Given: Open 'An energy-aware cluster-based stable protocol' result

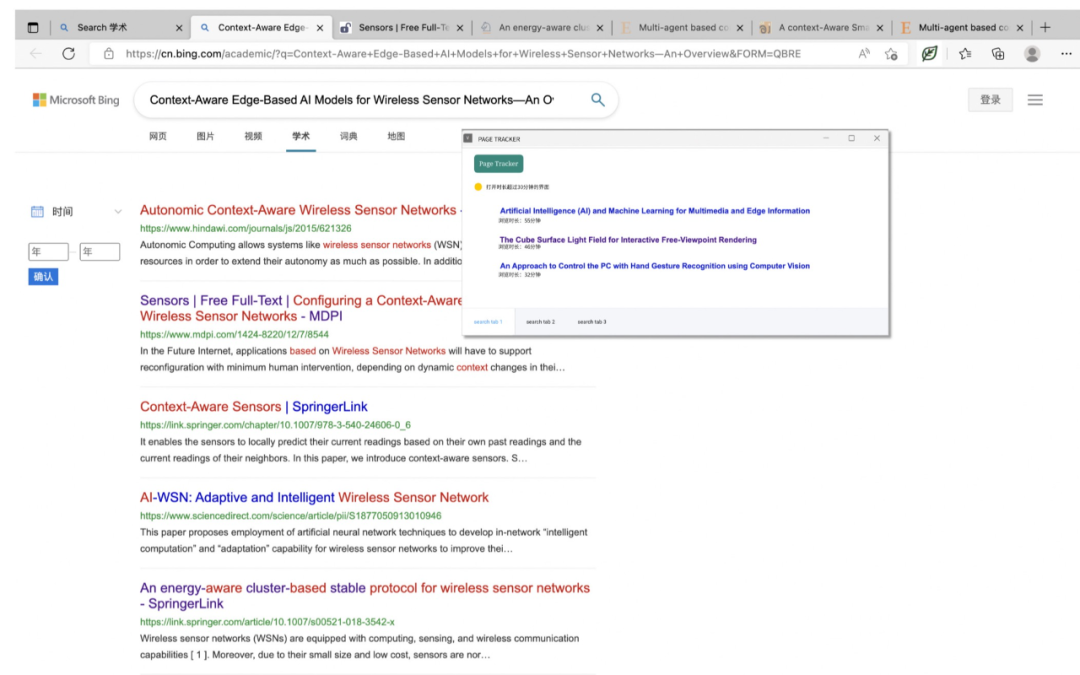Looking at the screenshot, I should pyautogui.click(x=365, y=596).
